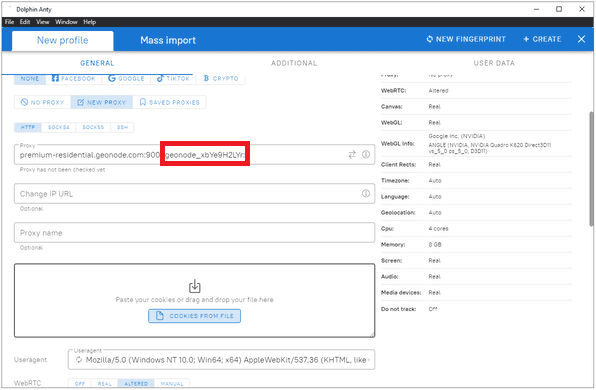Set WebRTC to Off

click(x=80, y=384)
